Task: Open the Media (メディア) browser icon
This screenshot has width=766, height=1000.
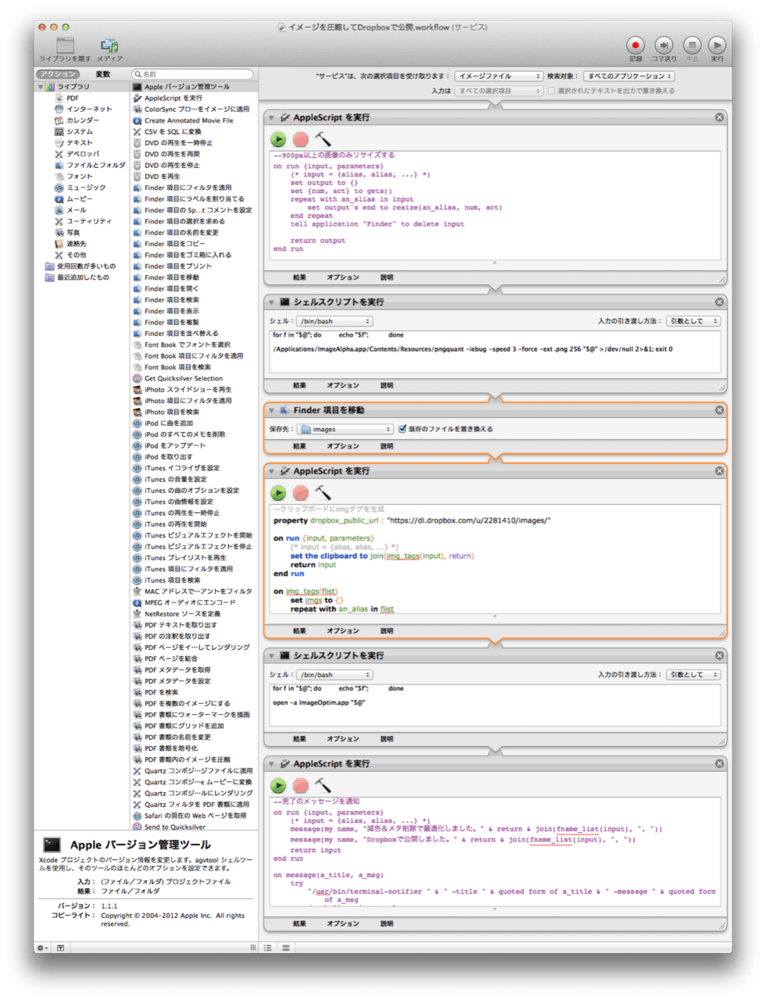Action: (110, 46)
